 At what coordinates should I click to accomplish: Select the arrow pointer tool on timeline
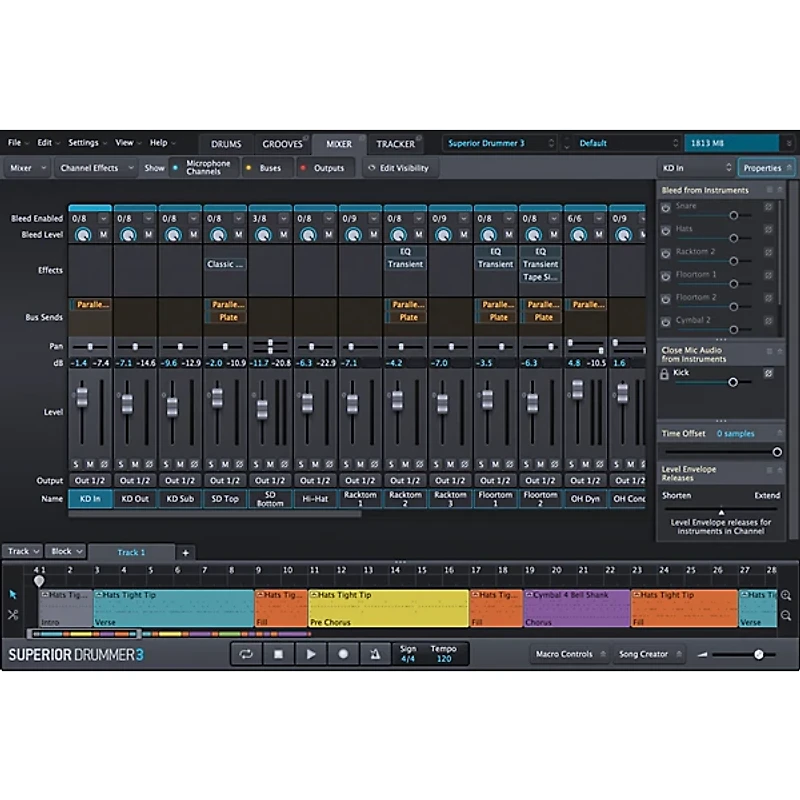(x=13, y=596)
